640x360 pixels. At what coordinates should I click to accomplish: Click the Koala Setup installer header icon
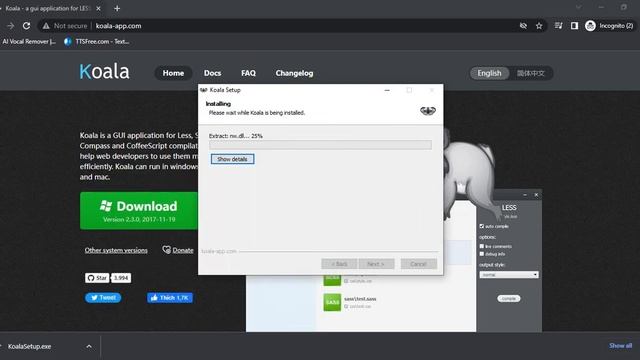(428, 111)
